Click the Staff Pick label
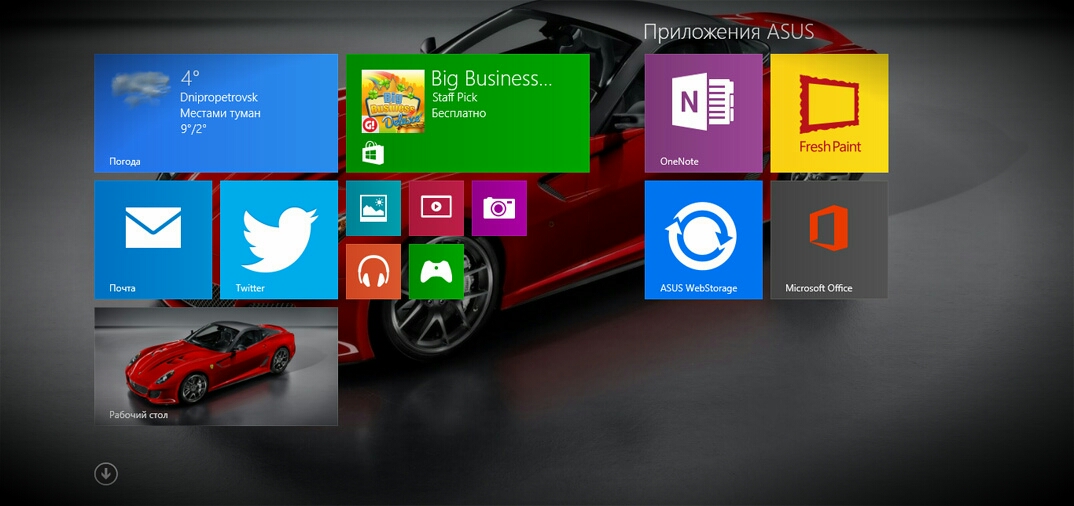 pos(454,97)
